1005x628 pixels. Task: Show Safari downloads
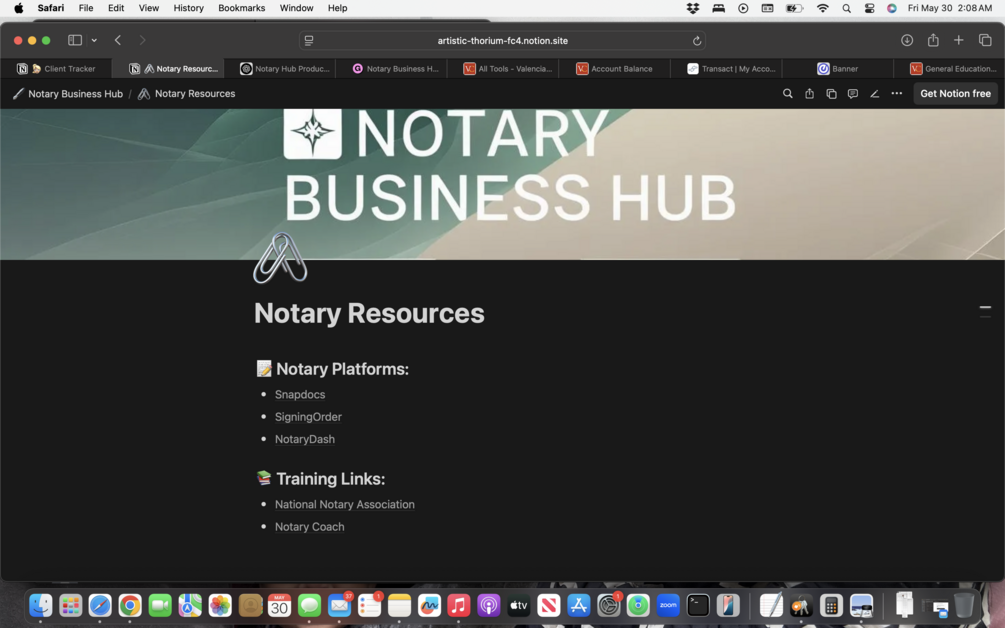point(907,40)
